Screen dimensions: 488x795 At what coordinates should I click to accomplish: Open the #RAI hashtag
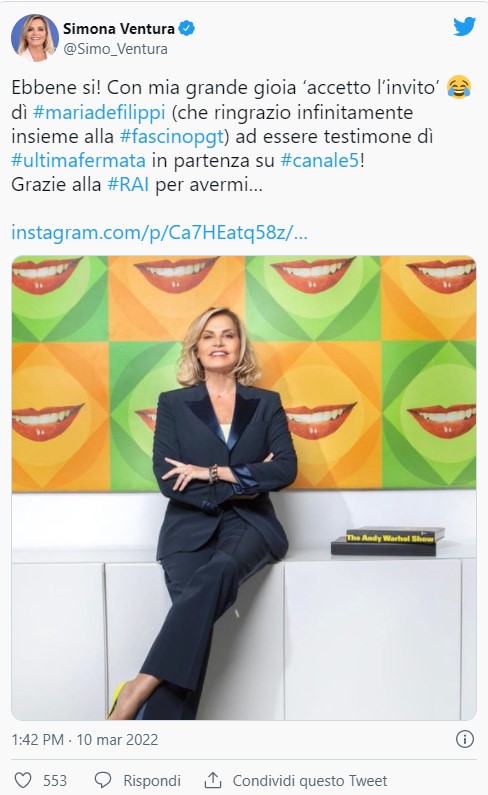pos(128,185)
